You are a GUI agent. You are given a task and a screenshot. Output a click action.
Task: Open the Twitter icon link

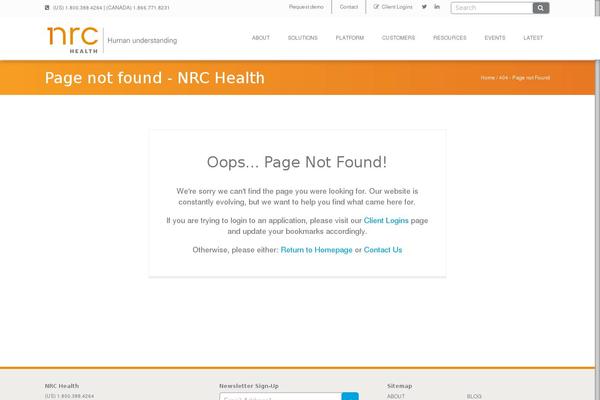424,7
